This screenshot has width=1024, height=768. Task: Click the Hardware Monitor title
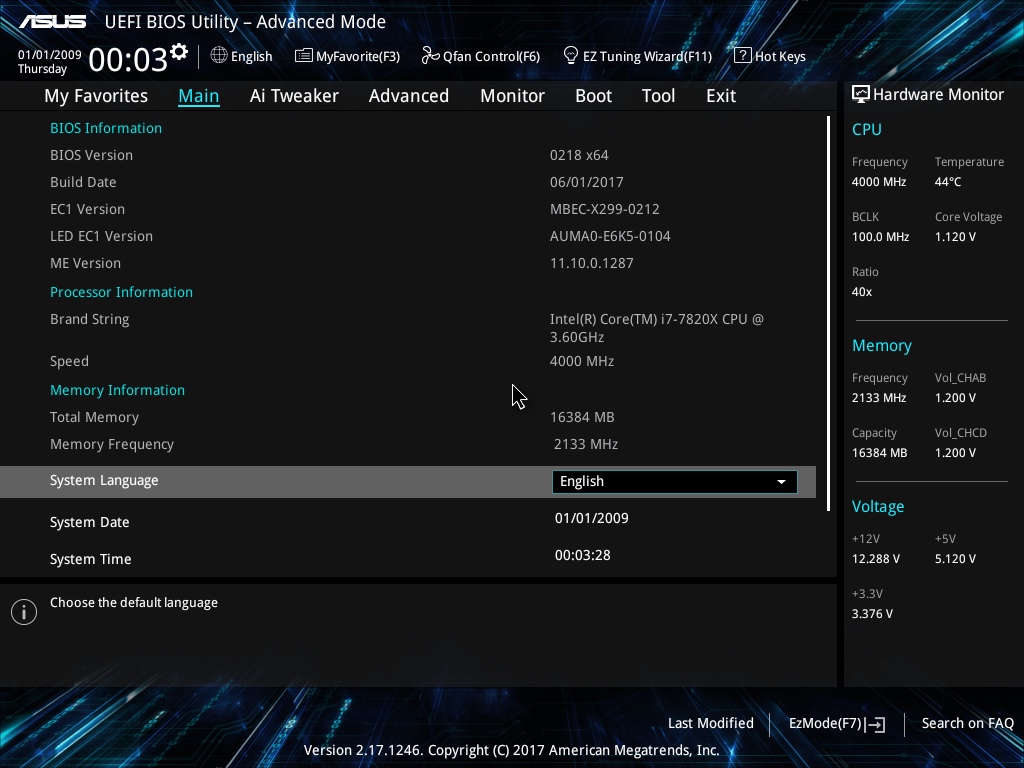(x=938, y=95)
